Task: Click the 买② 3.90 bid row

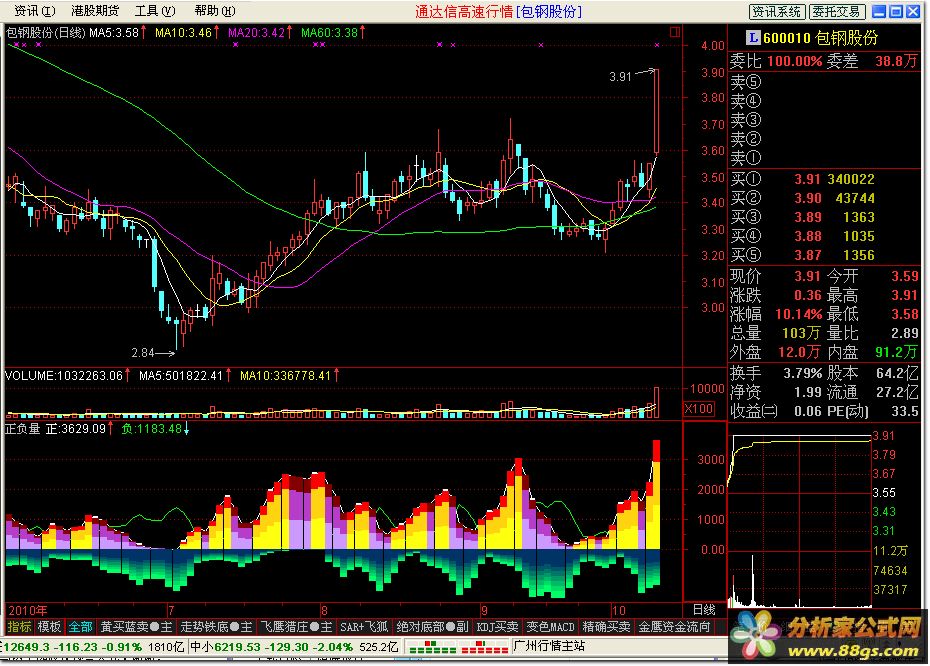Action: pos(824,198)
